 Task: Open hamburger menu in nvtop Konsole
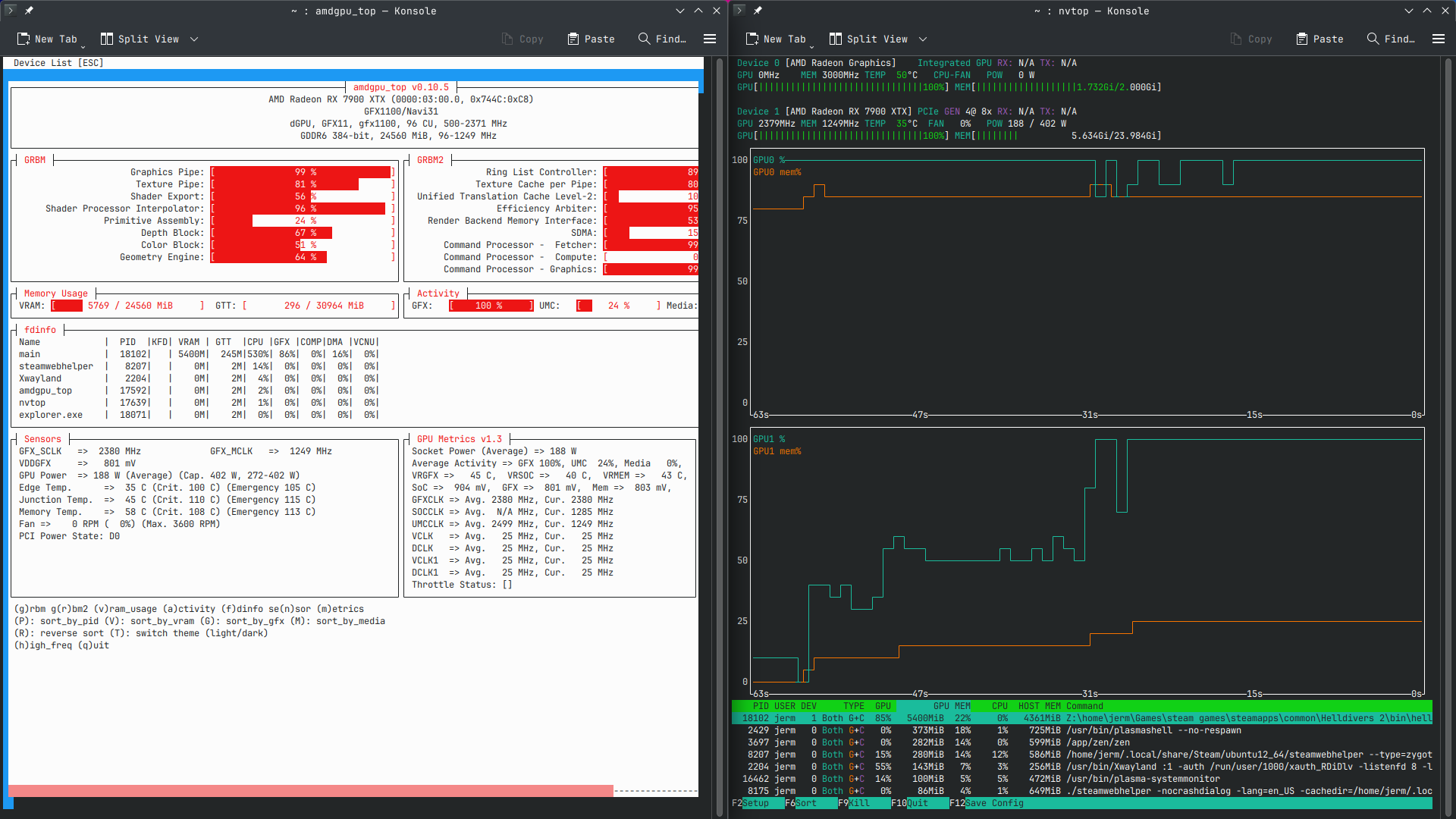(1439, 39)
